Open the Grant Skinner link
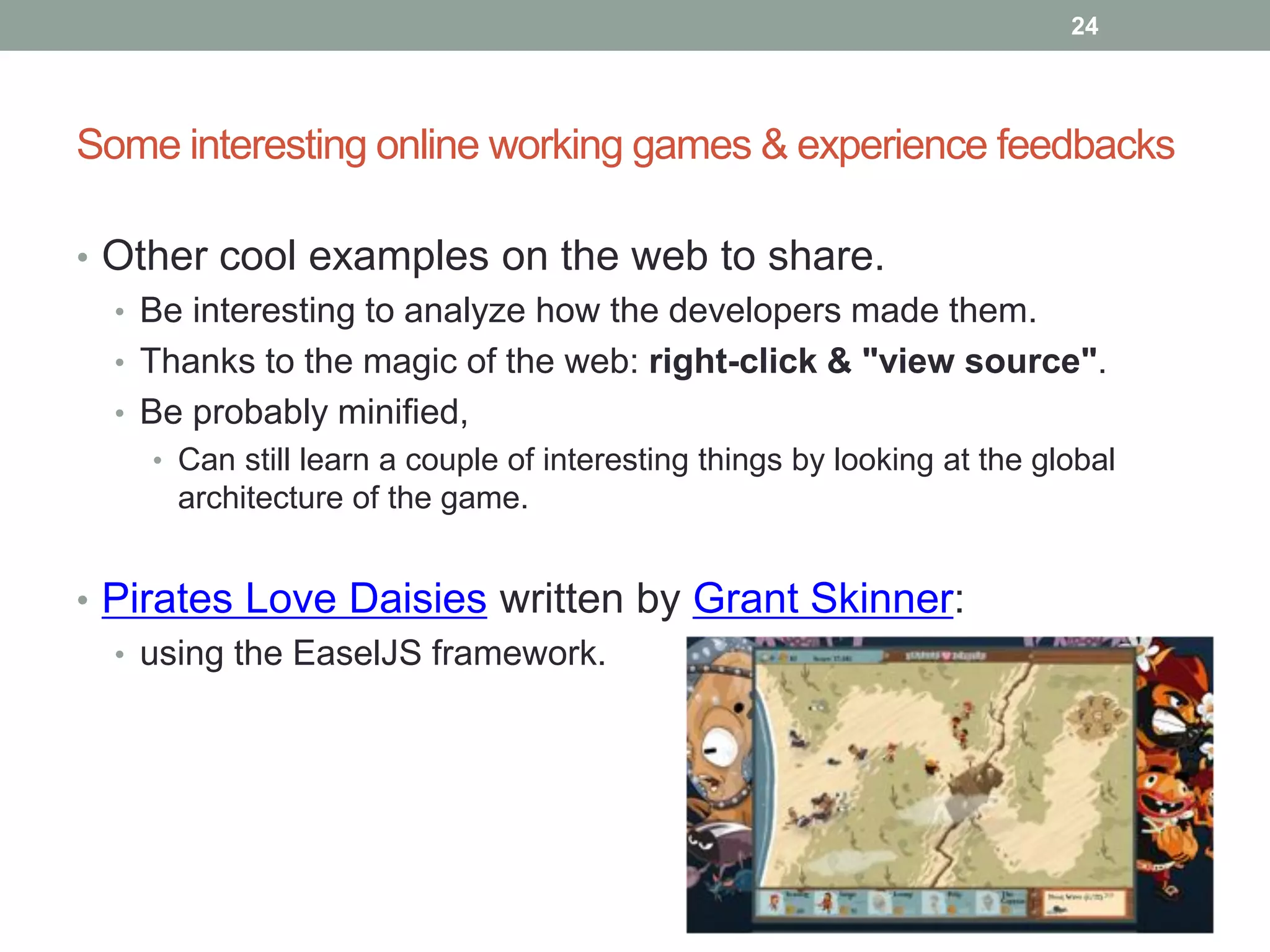The height and width of the screenshot is (952, 1270). click(x=822, y=599)
